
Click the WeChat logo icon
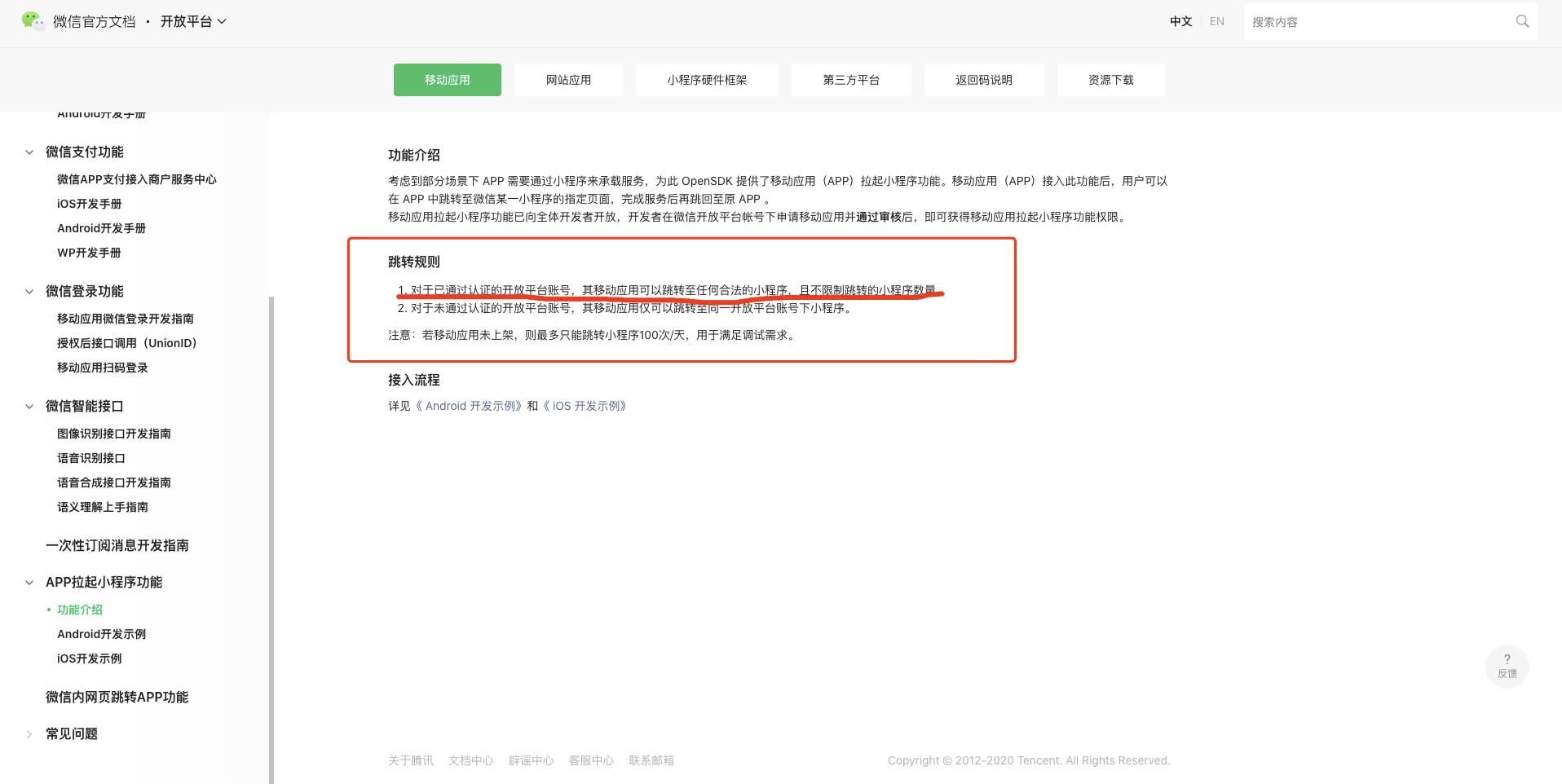pyautogui.click(x=33, y=21)
